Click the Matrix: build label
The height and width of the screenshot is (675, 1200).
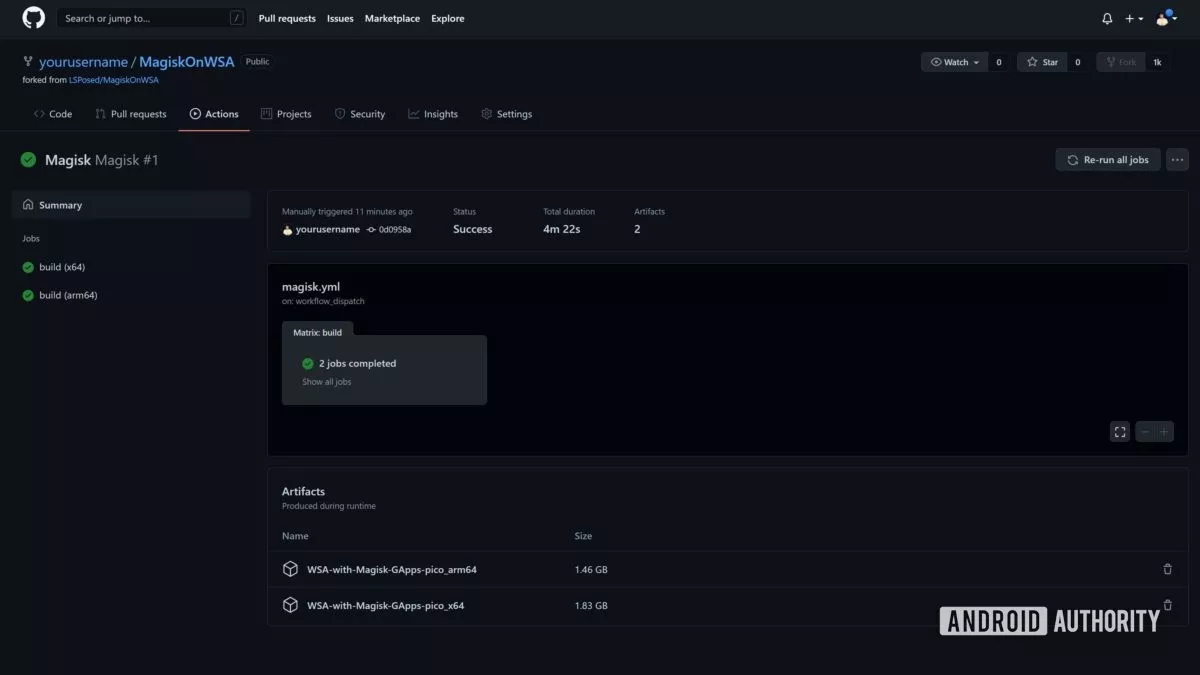317,332
